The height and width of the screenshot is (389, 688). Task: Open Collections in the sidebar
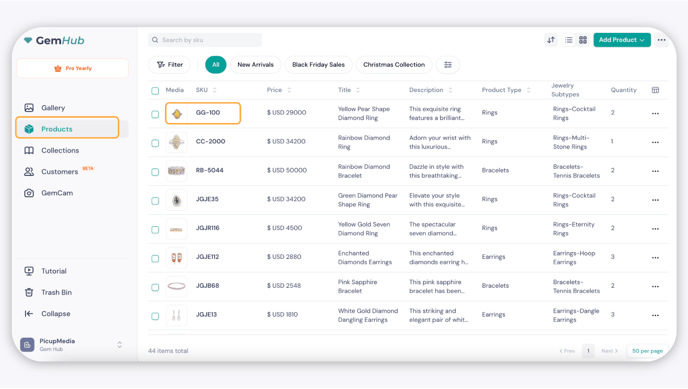(x=60, y=150)
